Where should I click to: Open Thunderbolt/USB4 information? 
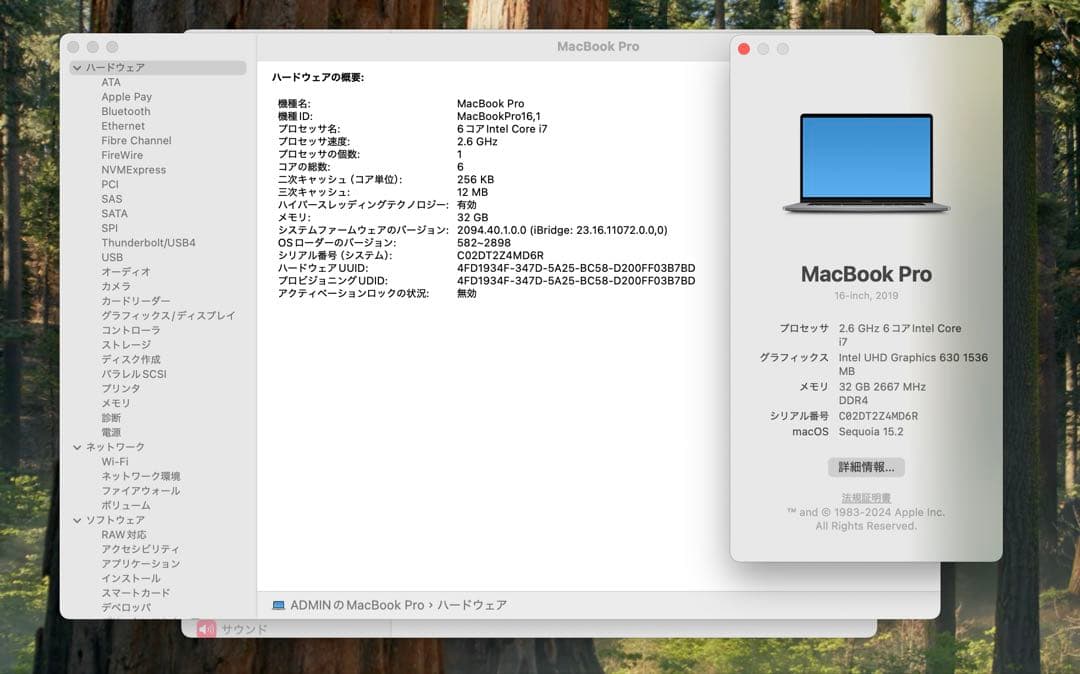coord(148,242)
